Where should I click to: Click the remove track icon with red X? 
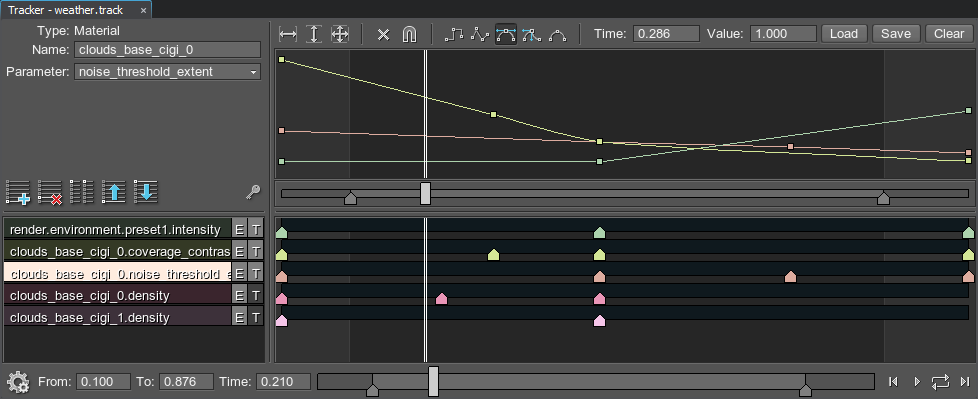[50, 191]
